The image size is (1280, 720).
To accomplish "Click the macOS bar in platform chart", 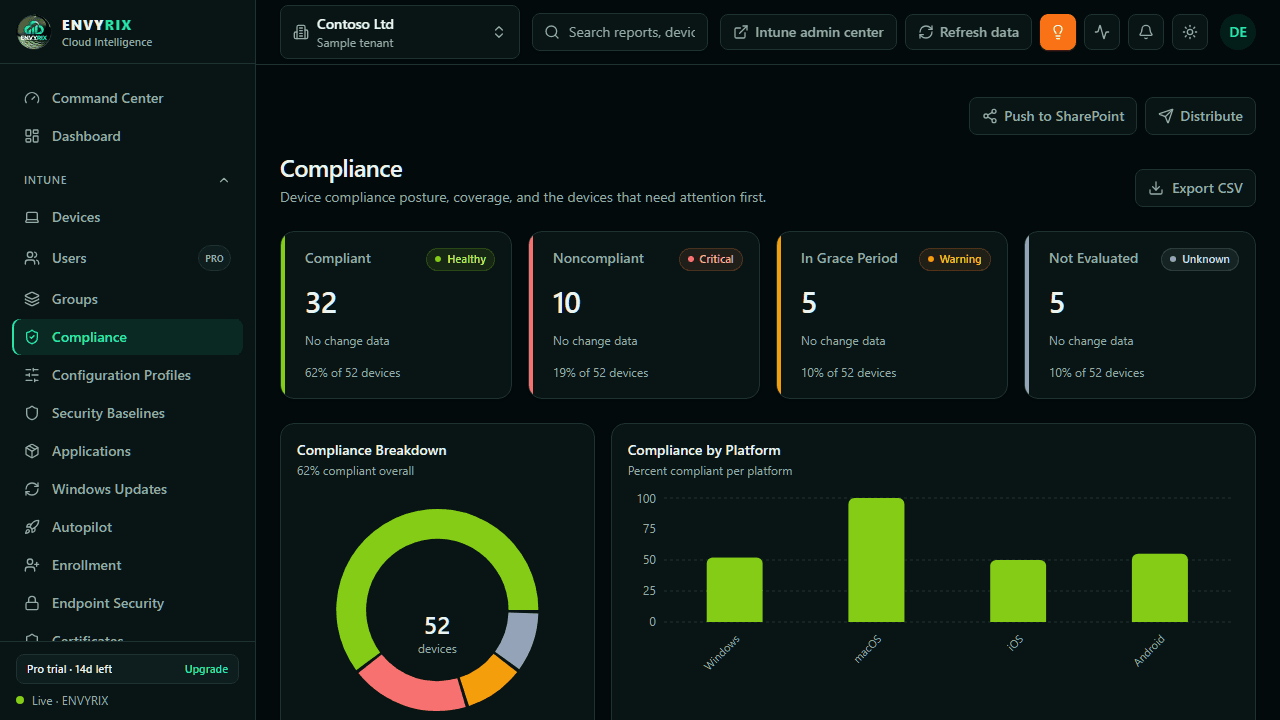I will (876, 560).
